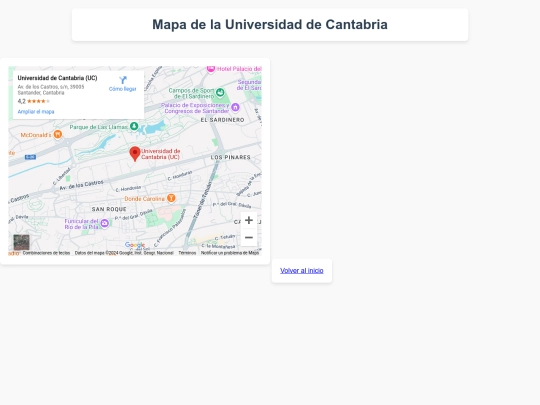Click the SAN ROQUE neighborhood label

coord(109,209)
